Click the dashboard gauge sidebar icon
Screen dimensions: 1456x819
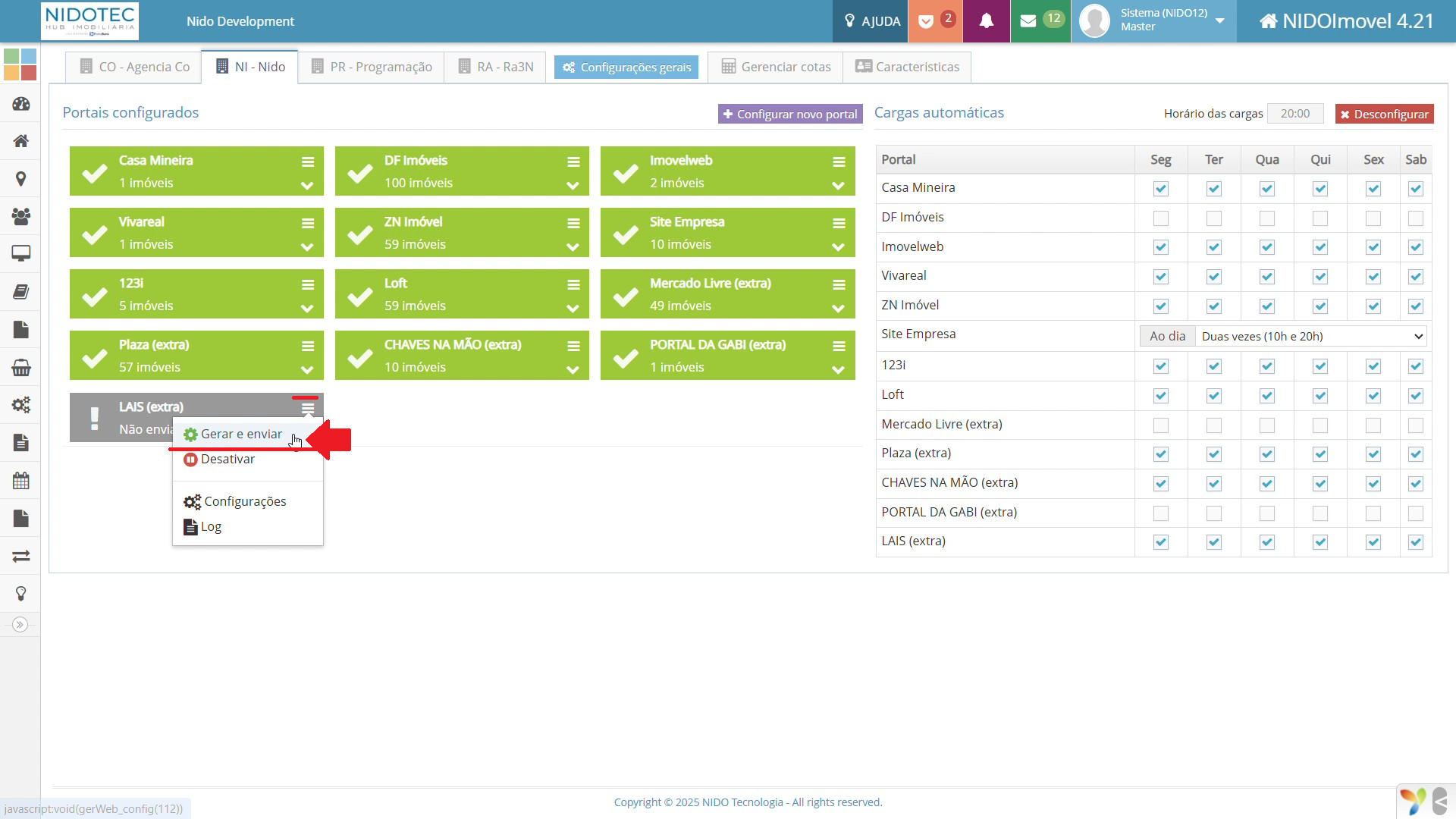point(20,104)
